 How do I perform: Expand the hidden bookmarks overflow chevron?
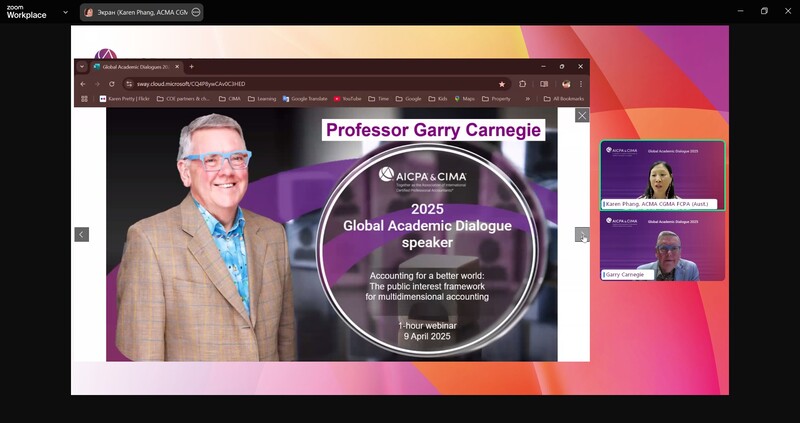527,99
